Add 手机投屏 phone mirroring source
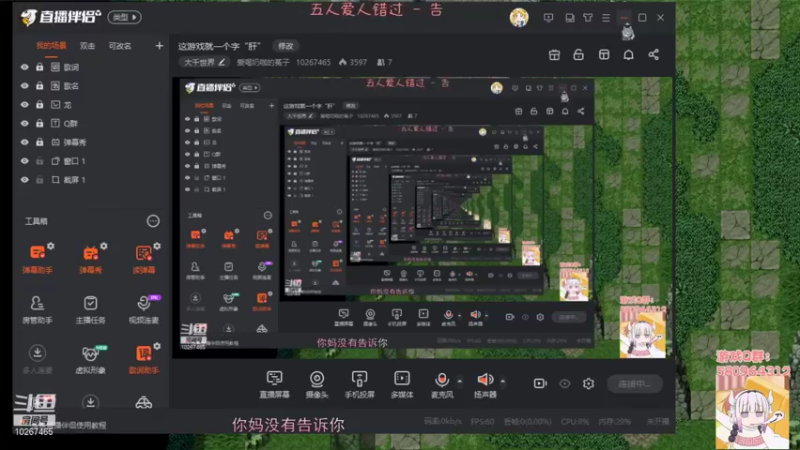 point(359,384)
